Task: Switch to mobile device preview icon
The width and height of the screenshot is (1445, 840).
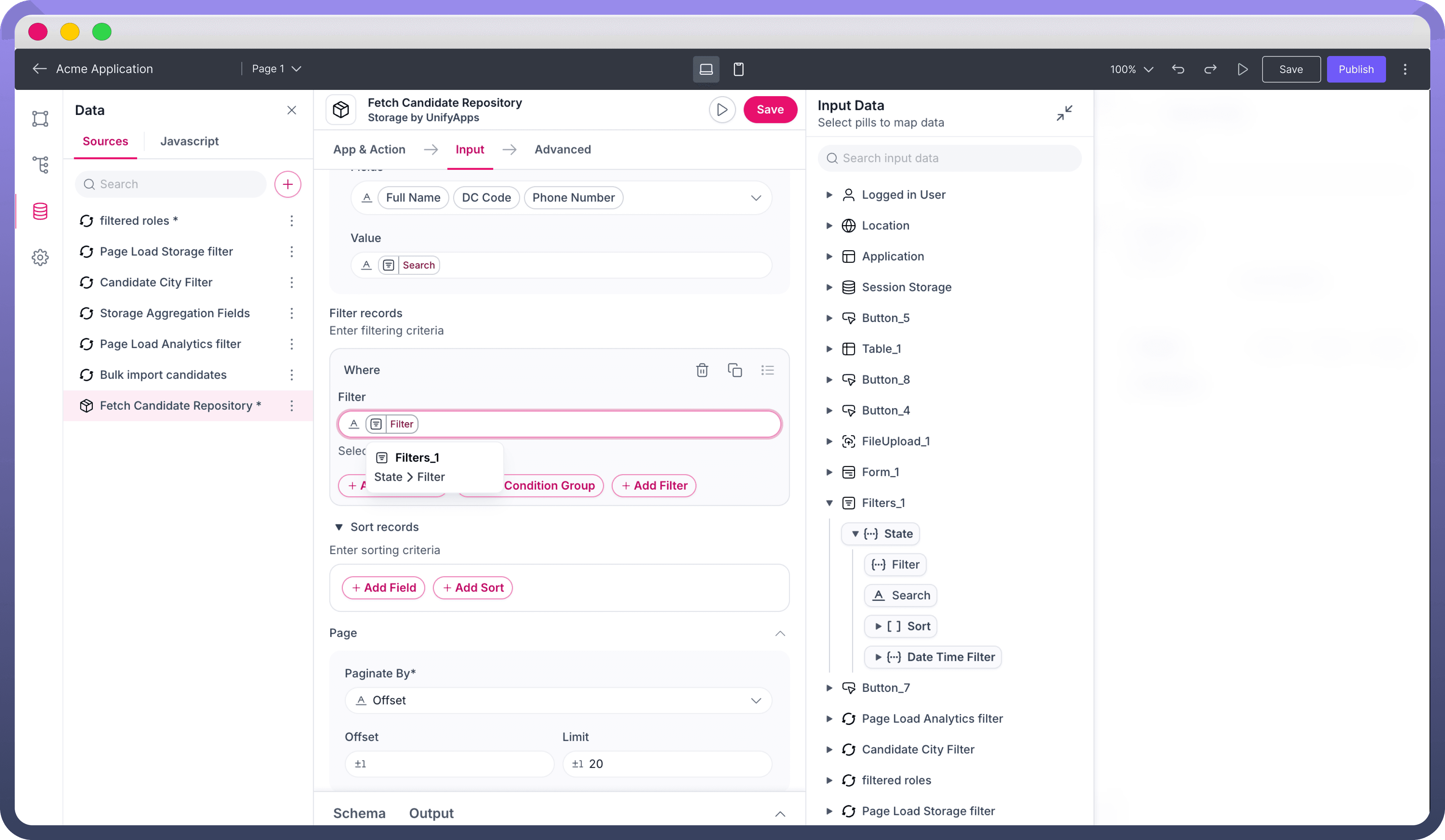Action: (739, 69)
